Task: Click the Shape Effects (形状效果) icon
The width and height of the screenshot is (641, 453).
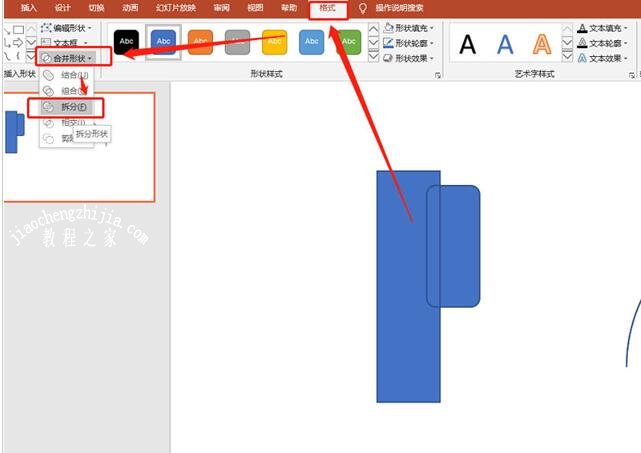Action: click(x=388, y=58)
